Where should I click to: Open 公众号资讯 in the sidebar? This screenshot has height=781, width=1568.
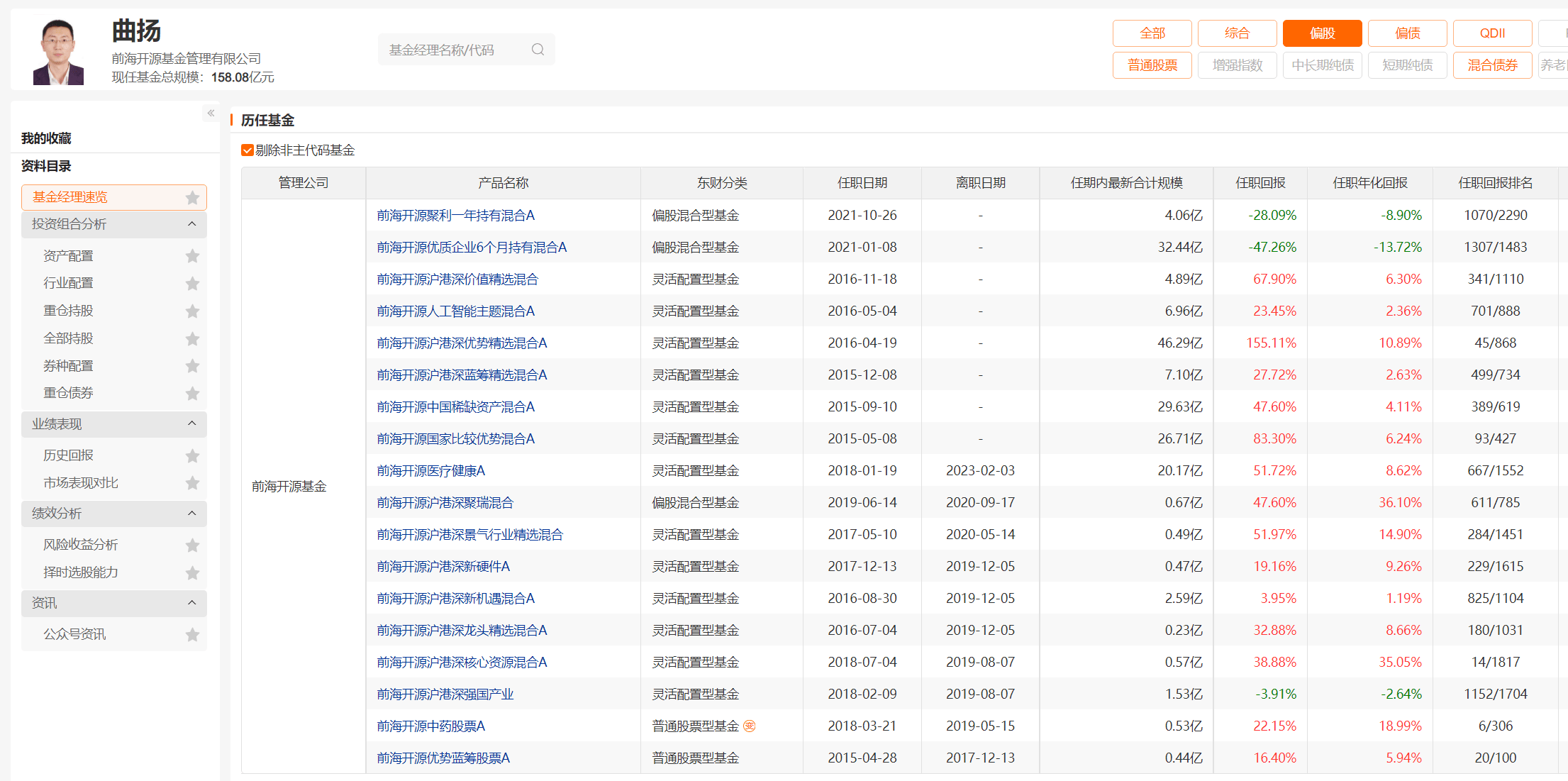coord(74,634)
